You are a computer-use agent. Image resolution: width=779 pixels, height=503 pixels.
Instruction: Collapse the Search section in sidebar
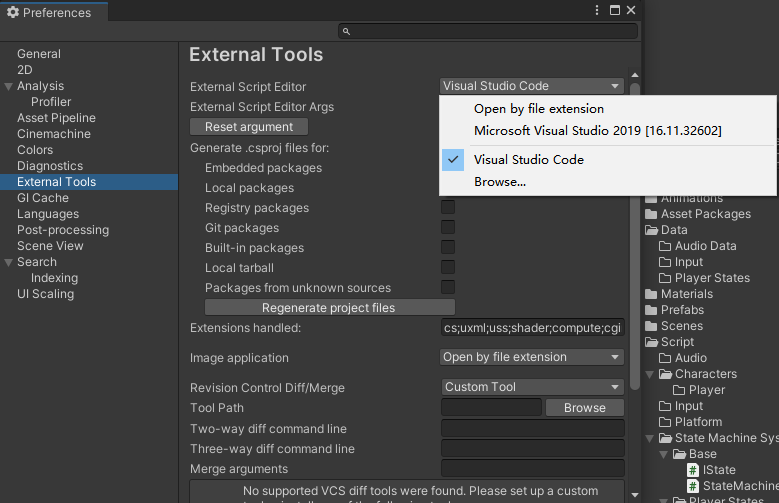[8, 262]
